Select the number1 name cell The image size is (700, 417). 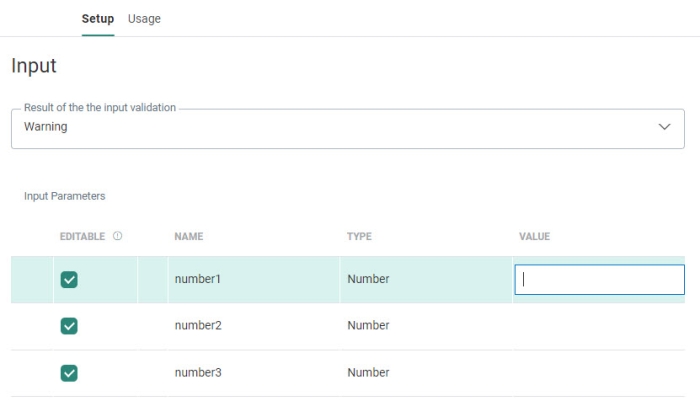pyautogui.click(x=197, y=279)
